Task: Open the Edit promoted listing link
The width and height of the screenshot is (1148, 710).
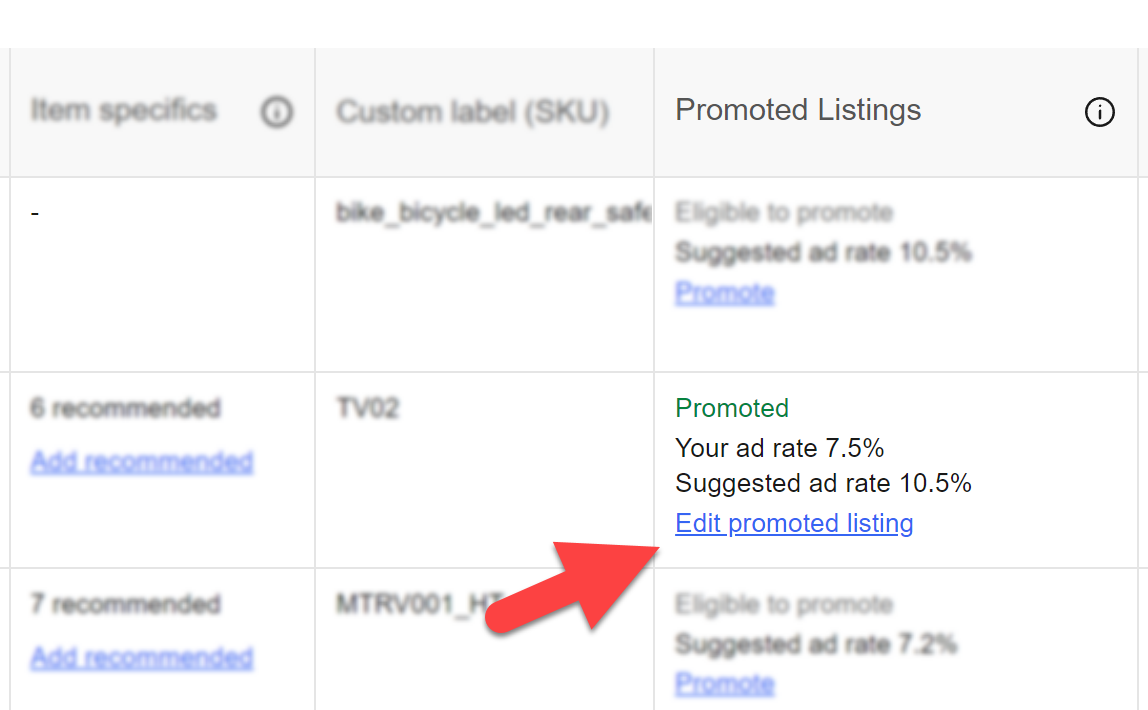Action: pos(794,523)
